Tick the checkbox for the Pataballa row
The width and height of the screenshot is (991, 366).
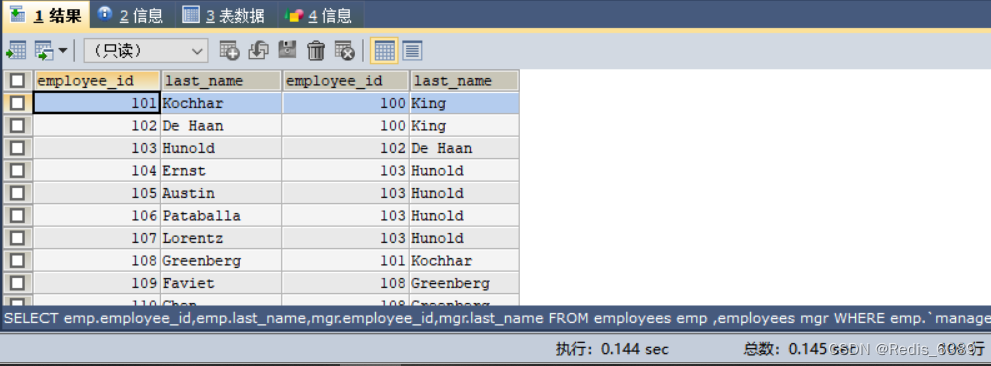pyautogui.click(x=17, y=216)
